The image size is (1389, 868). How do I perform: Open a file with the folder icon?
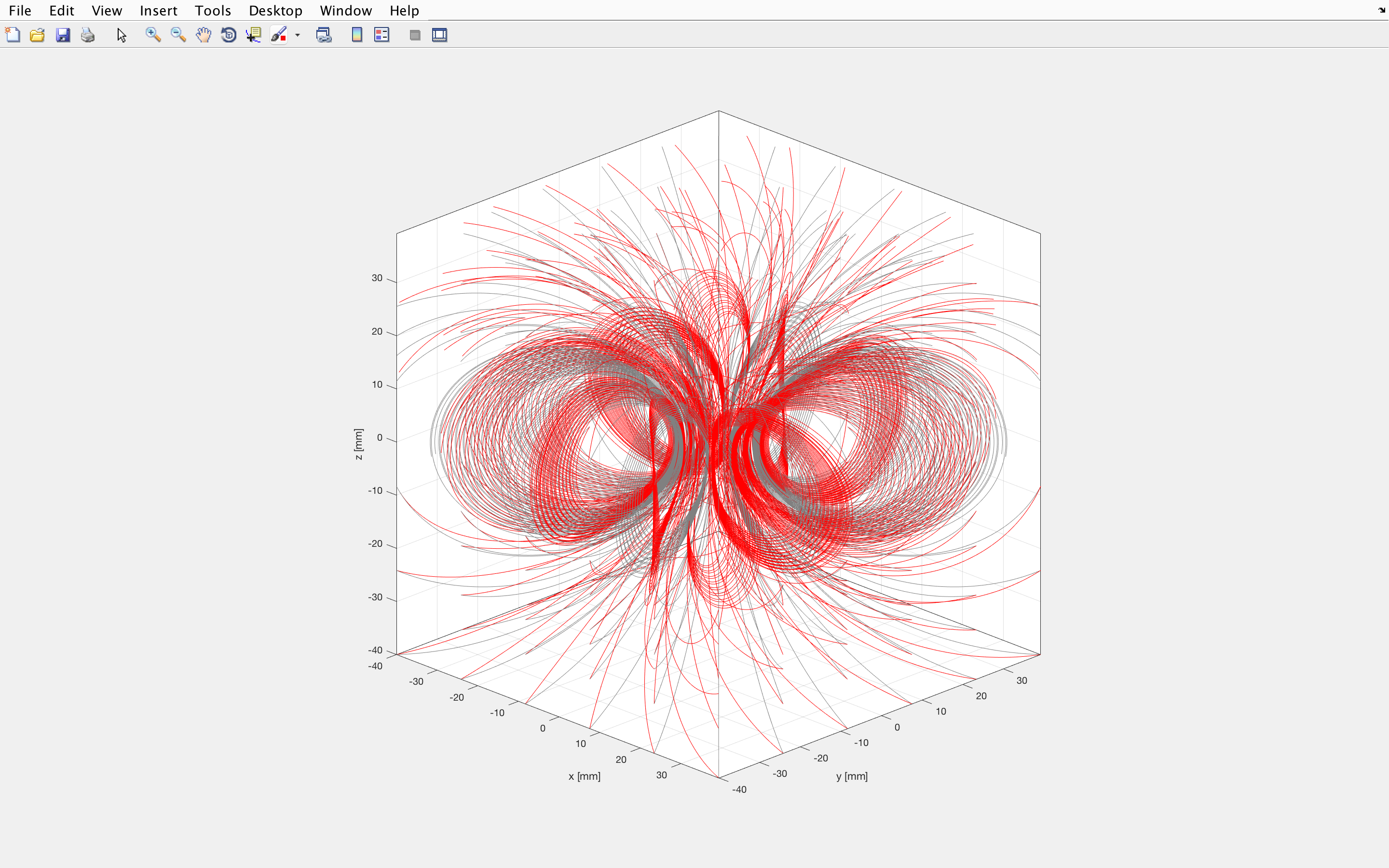[x=37, y=35]
